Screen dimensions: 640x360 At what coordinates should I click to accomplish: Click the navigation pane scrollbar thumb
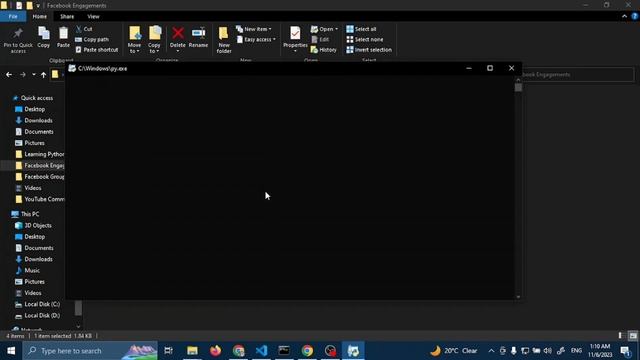(x=78, y=308)
